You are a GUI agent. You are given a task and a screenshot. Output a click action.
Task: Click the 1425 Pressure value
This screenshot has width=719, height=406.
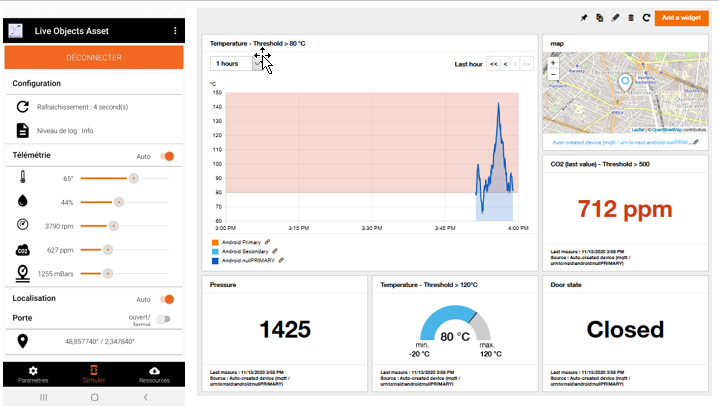(x=285, y=329)
